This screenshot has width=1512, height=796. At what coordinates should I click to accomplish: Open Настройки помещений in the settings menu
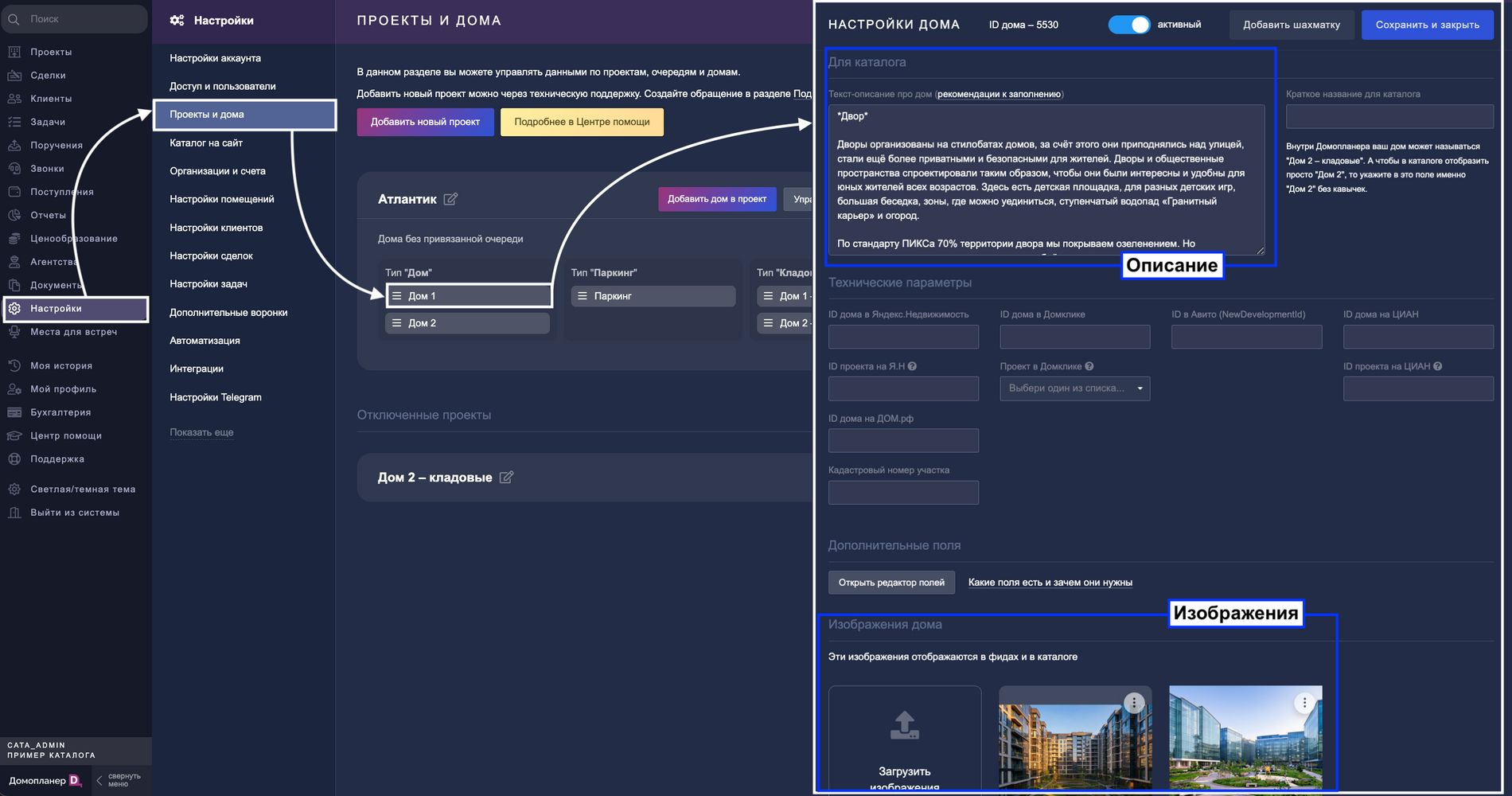click(x=222, y=199)
